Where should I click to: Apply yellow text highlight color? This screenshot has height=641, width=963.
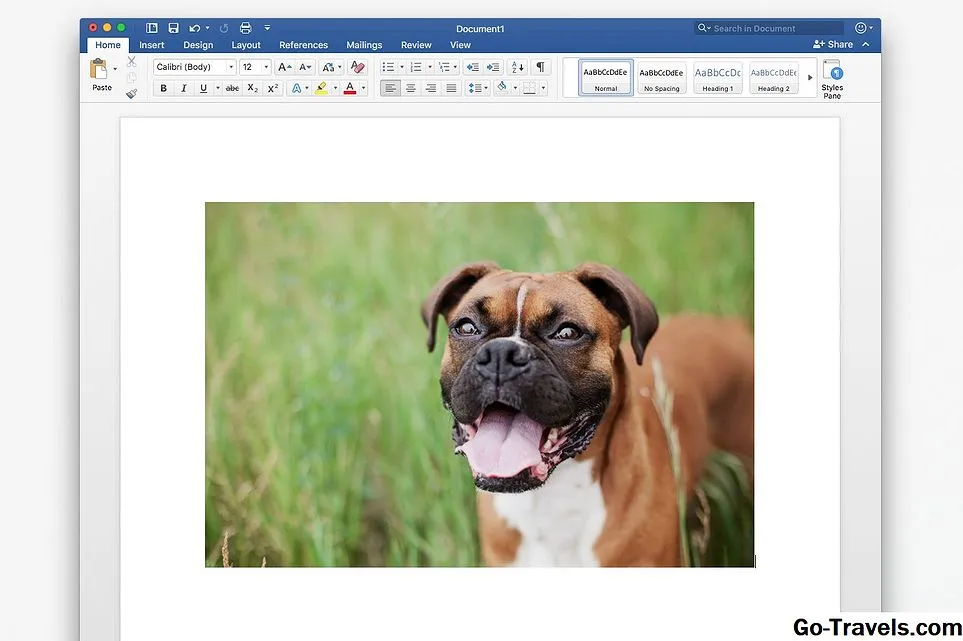(321, 88)
